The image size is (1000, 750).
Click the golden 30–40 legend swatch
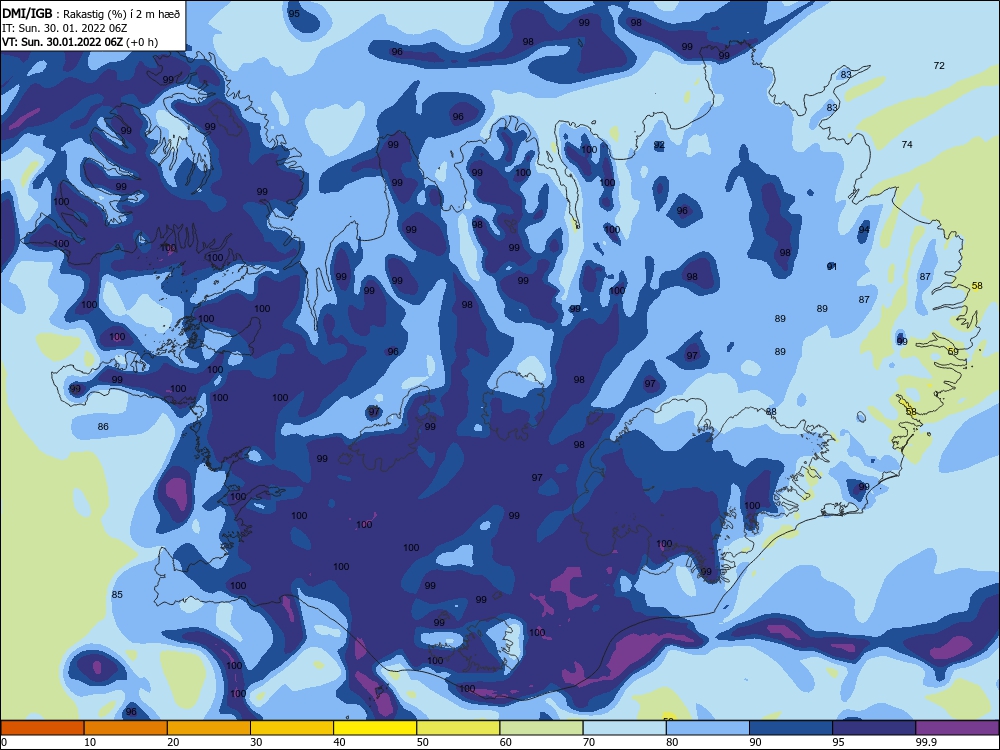[292, 728]
